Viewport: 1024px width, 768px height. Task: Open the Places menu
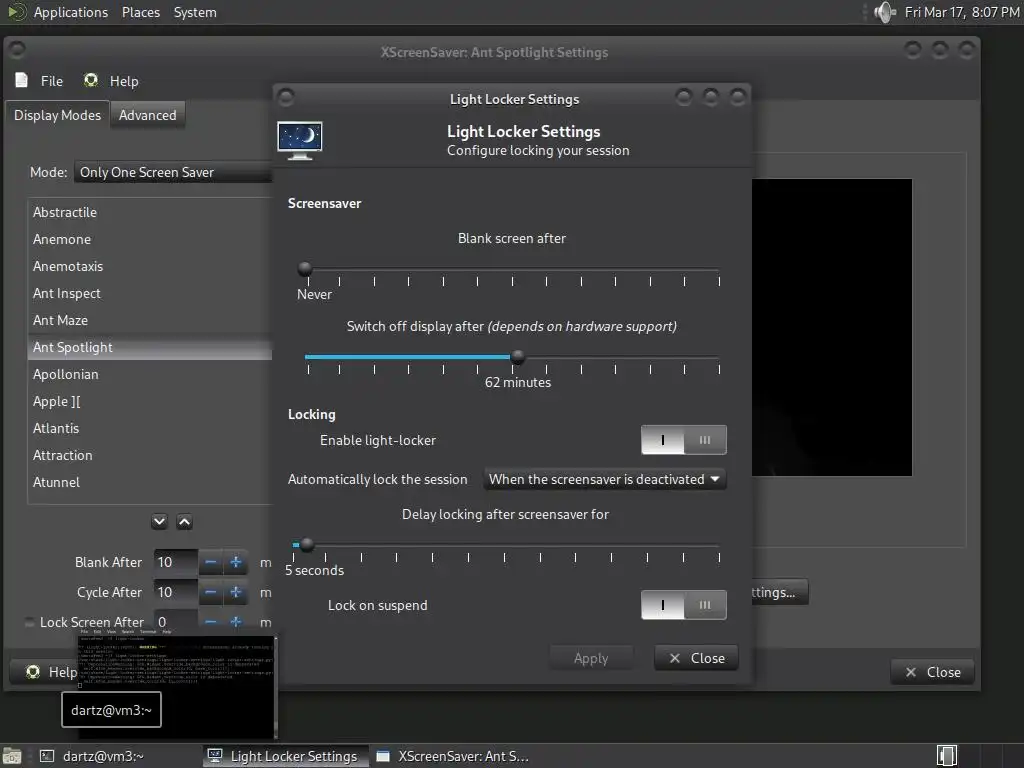140,12
